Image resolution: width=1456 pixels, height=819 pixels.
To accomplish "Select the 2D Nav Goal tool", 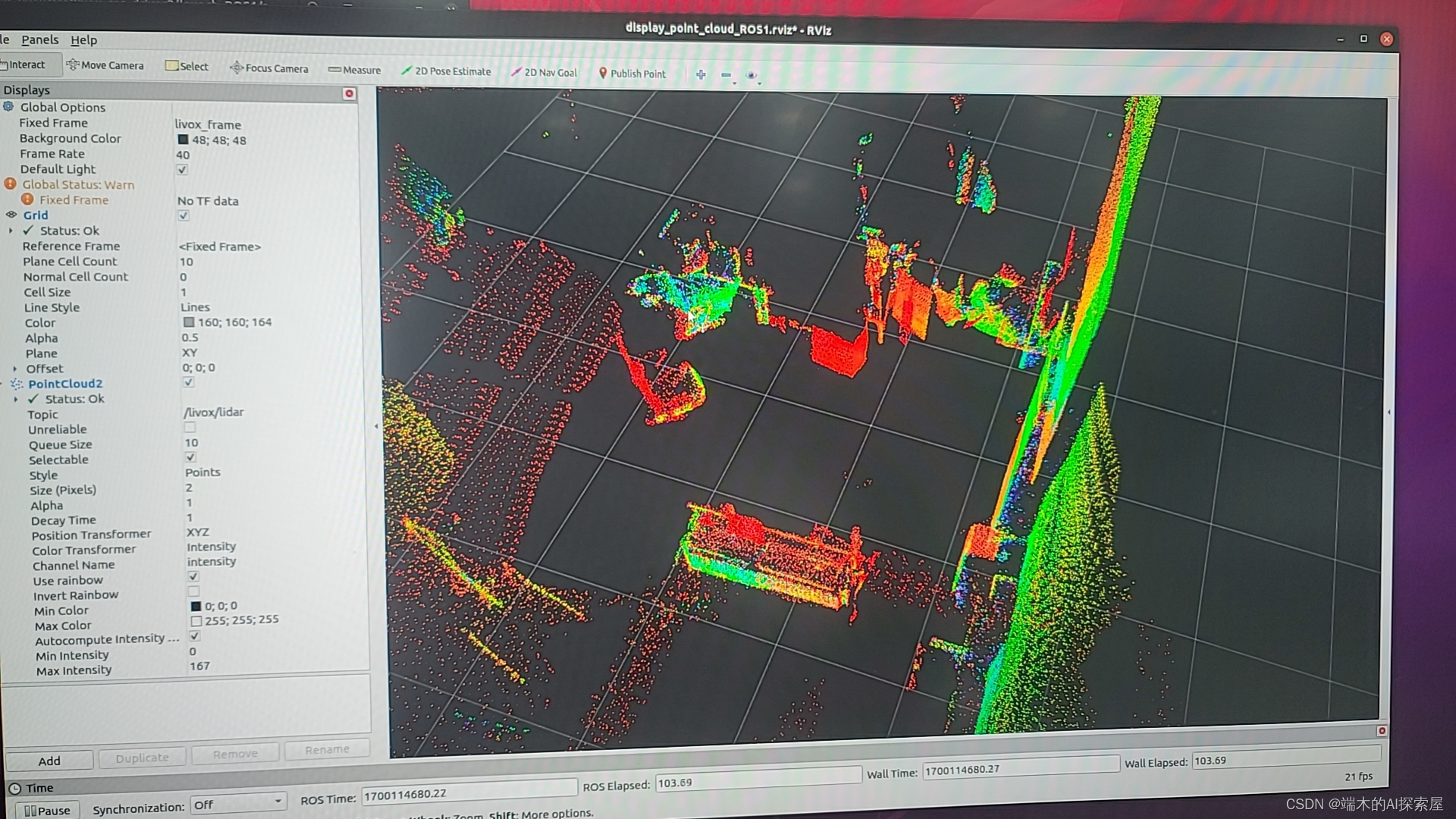I will coord(544,72).
